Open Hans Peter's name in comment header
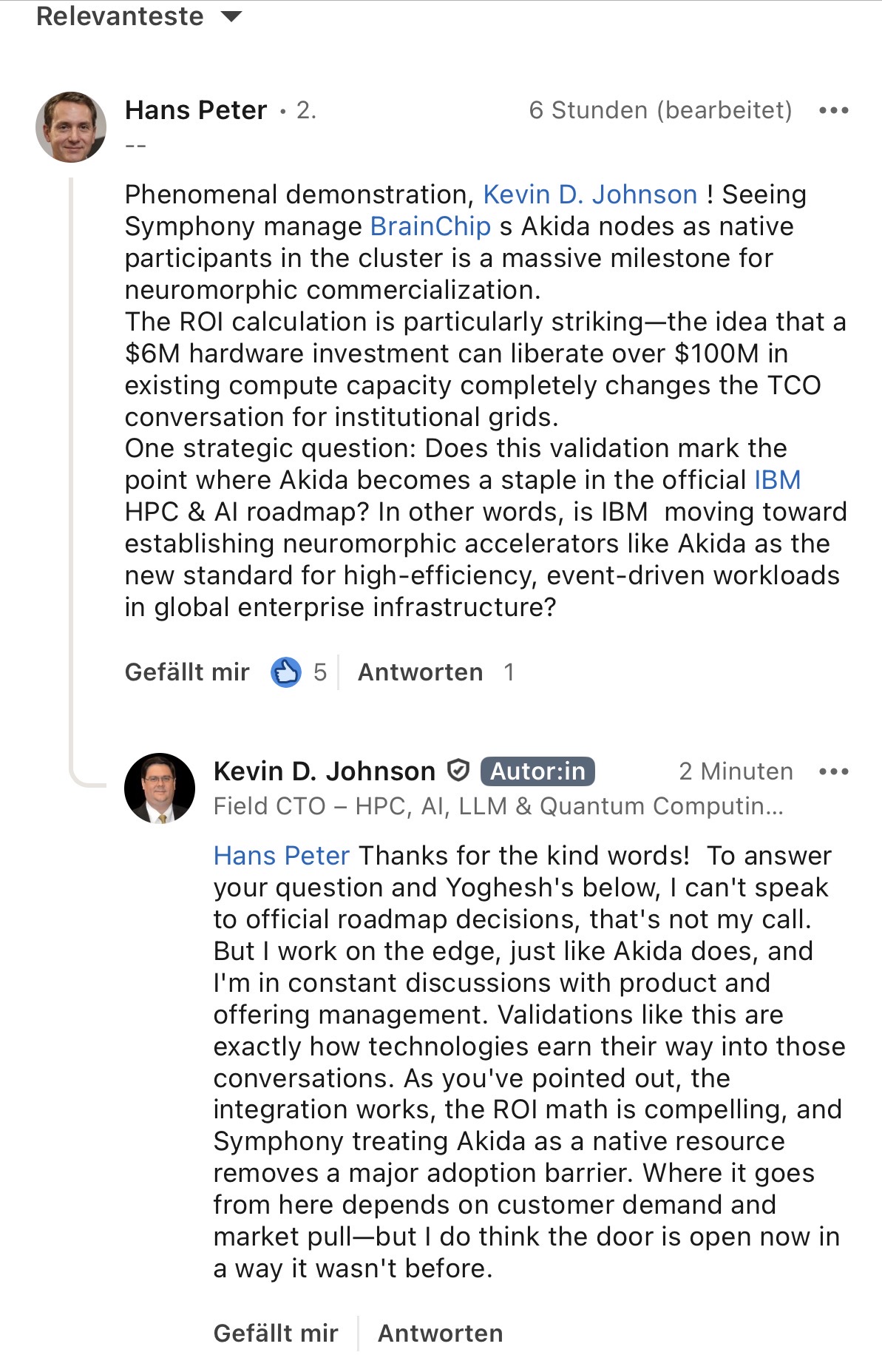The height and width of the screenshot is (1372, 882). pyautogui.click(x=196, y=110)
